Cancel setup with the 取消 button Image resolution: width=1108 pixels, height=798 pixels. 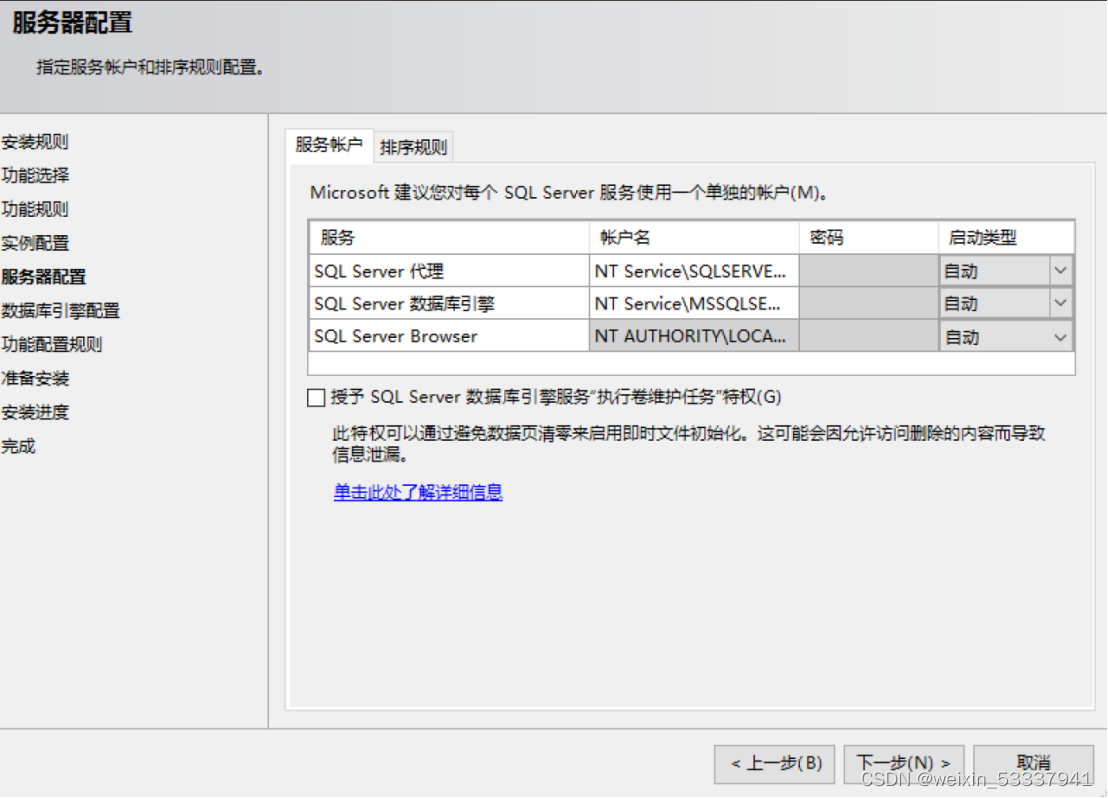[1033, 764]
